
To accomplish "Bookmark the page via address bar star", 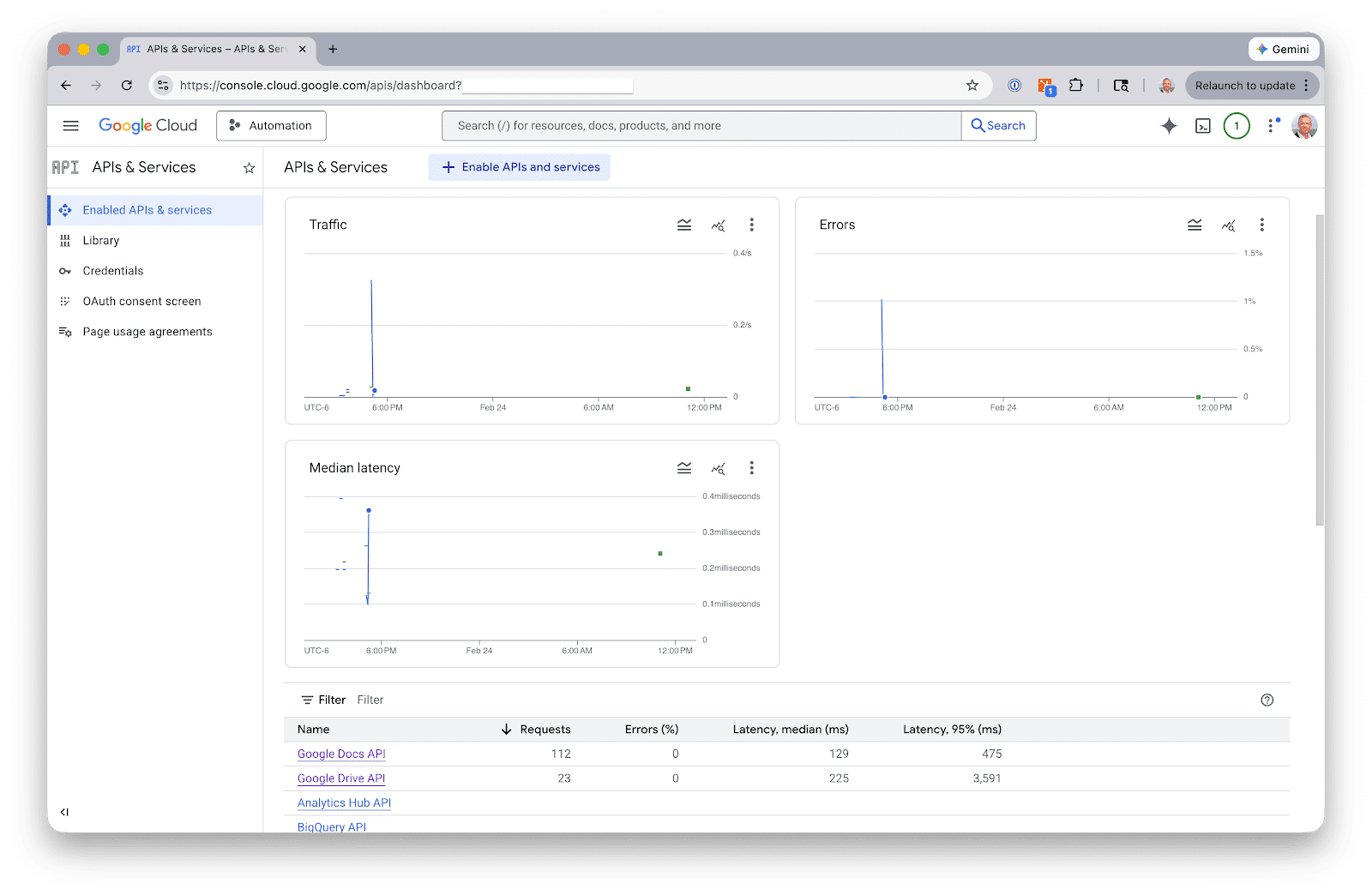I will click(972, 85).
